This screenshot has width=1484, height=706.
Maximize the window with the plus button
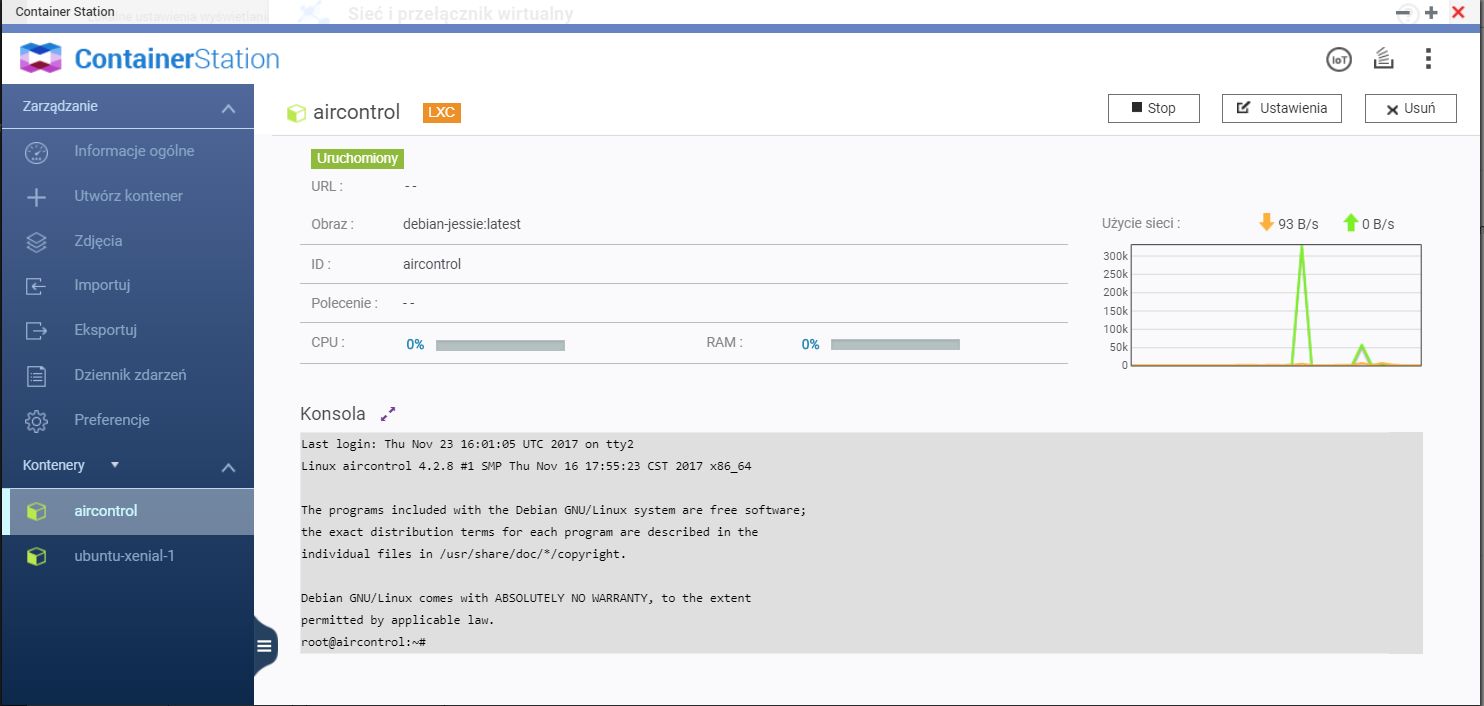click(x=1432, y=12)
